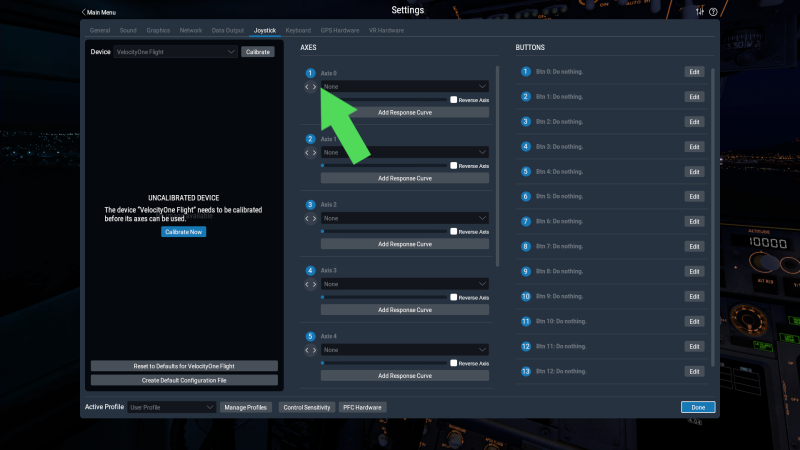This screenshot has height=450, width=800.
Task: Click the number 1 badge for Axis 0
Action: pos(310,73)
